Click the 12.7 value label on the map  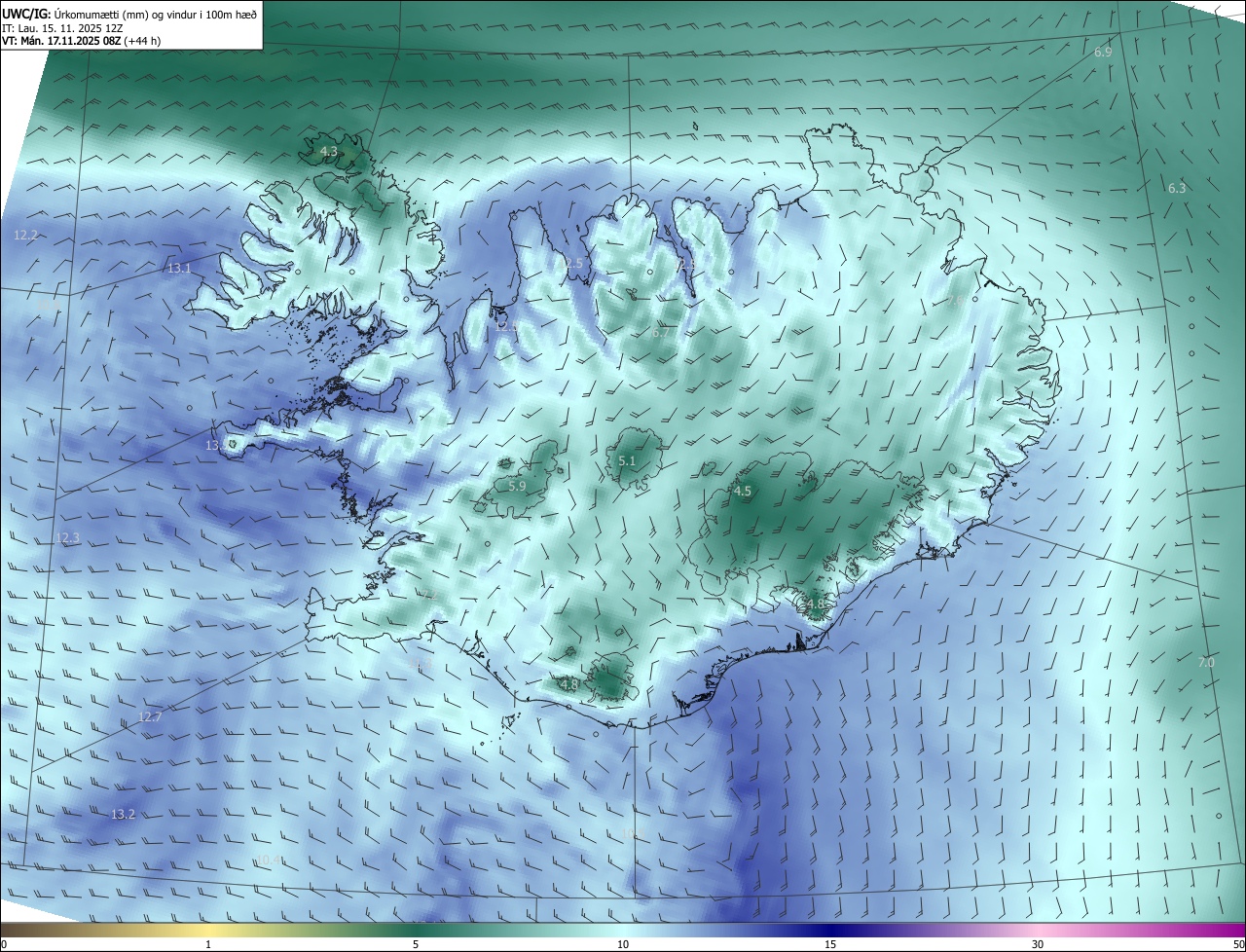click(x=150, y=716)
